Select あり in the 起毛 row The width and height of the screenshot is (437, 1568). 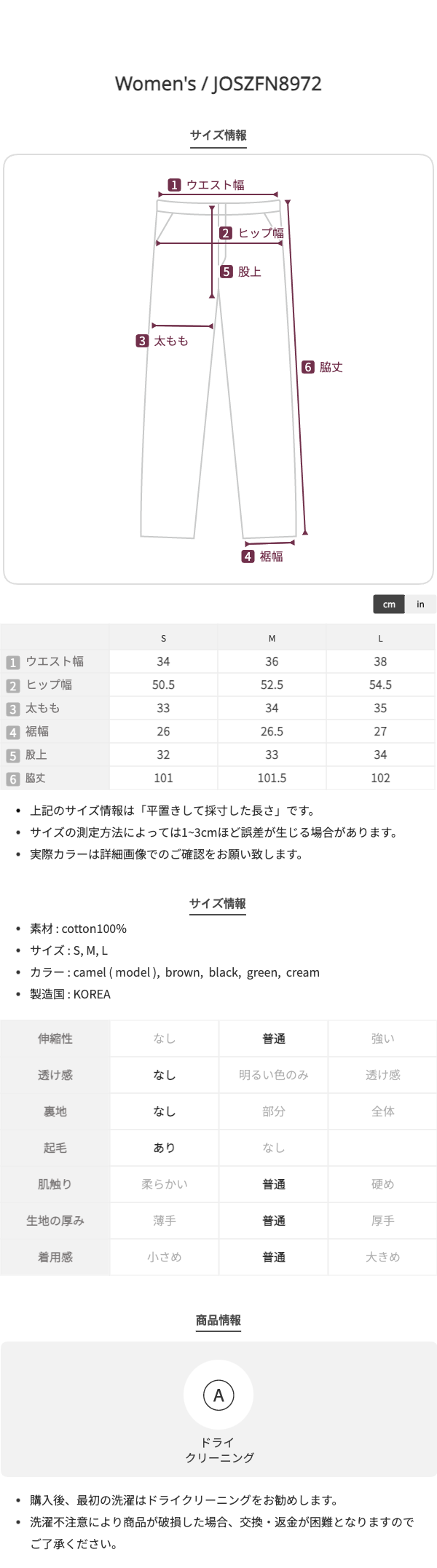click(x=165, y=1148)
